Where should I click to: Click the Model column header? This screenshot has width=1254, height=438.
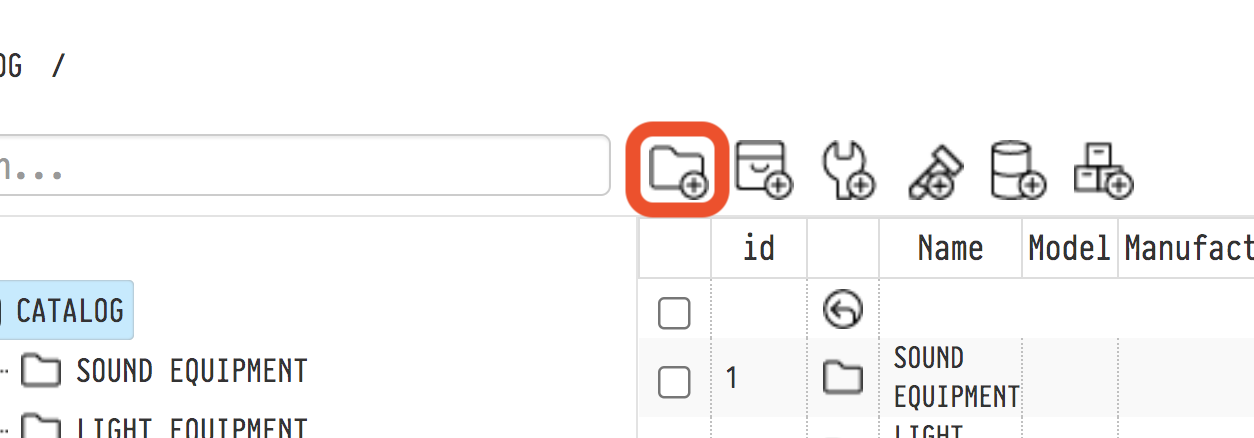pos(1069,248)
